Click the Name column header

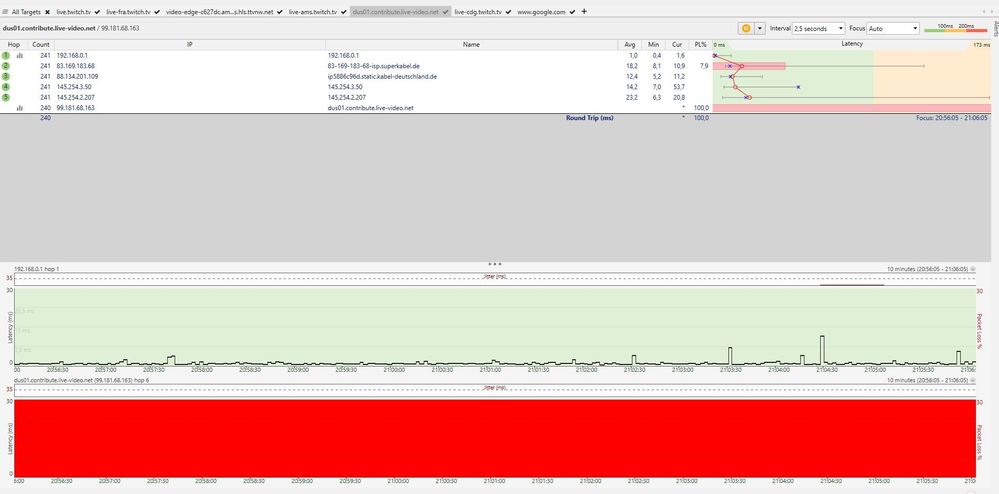(x=471, y=45)
